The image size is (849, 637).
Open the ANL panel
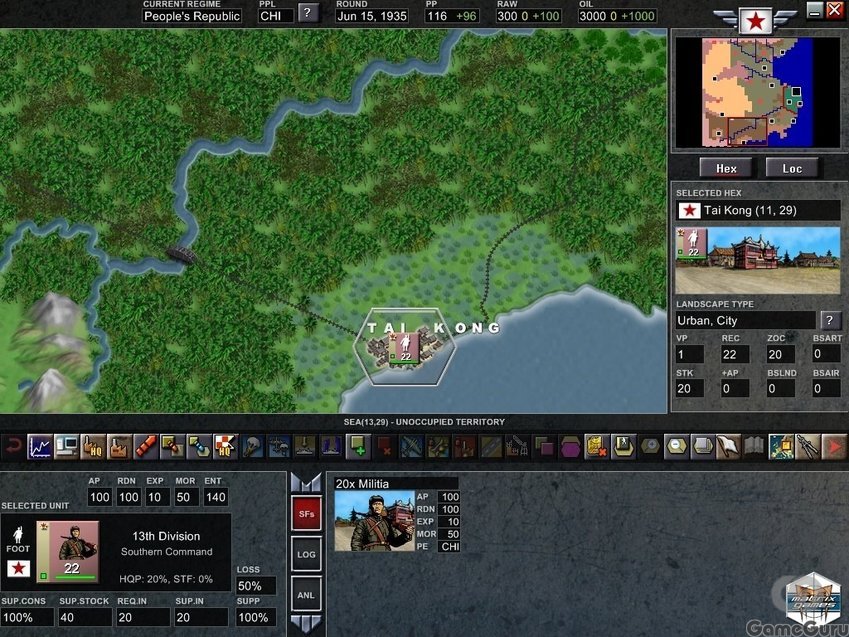click(x=306, y=595)
